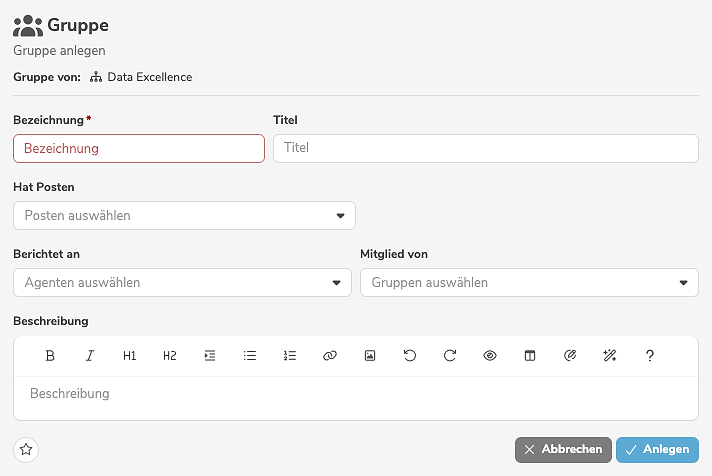Expand the Berichtet an agent selector
712x476 pixels.
coord(182,283)
